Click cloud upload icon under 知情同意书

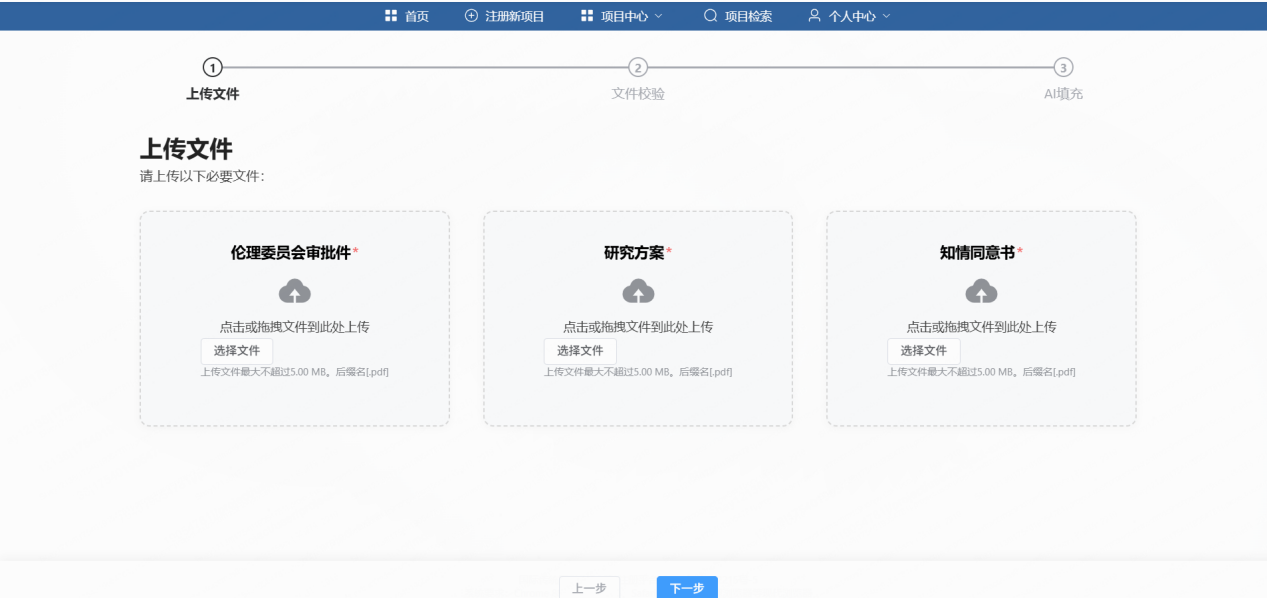(x=981, y=291)
